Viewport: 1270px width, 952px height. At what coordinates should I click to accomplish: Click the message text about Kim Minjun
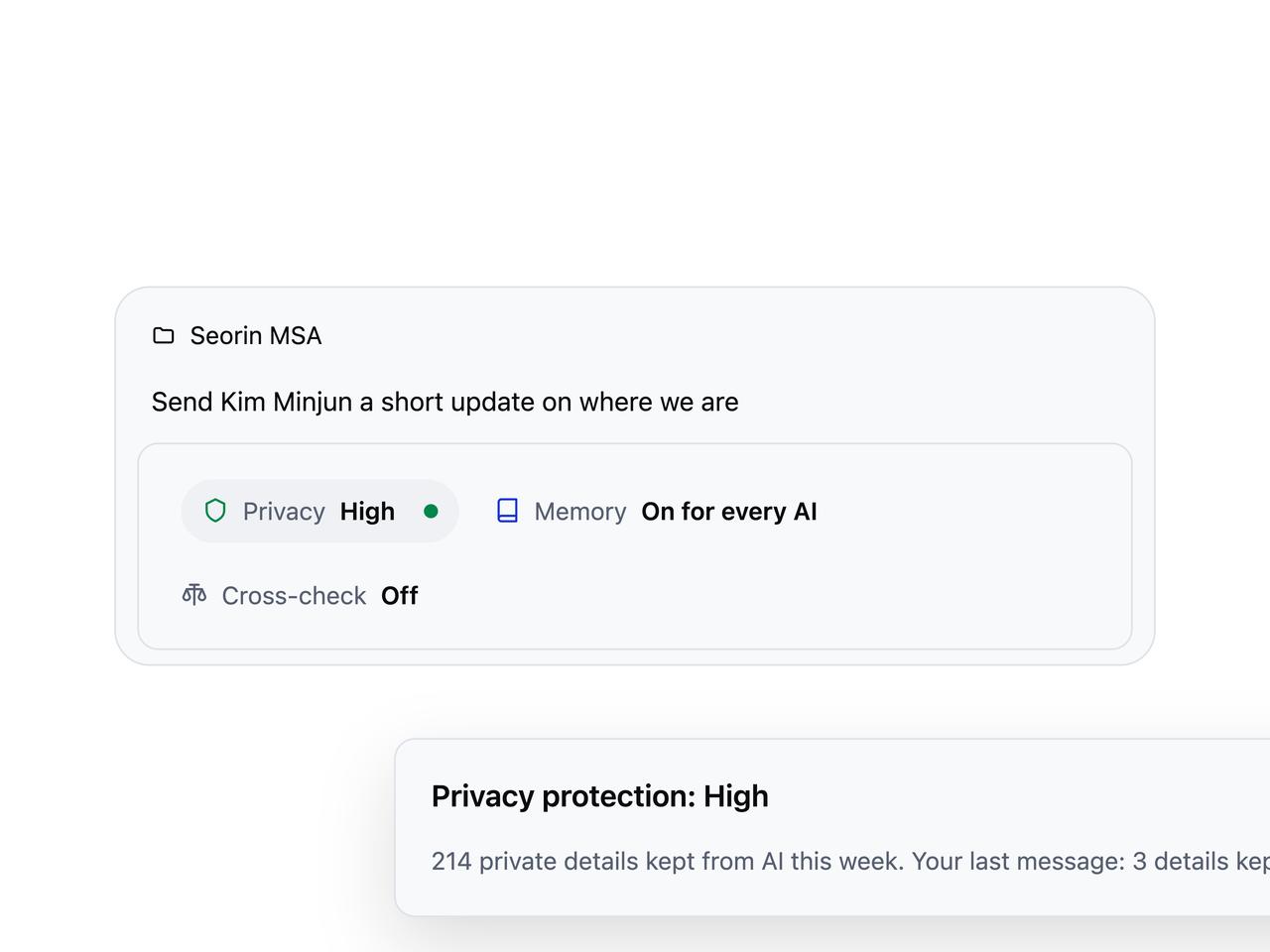[444, 402]
